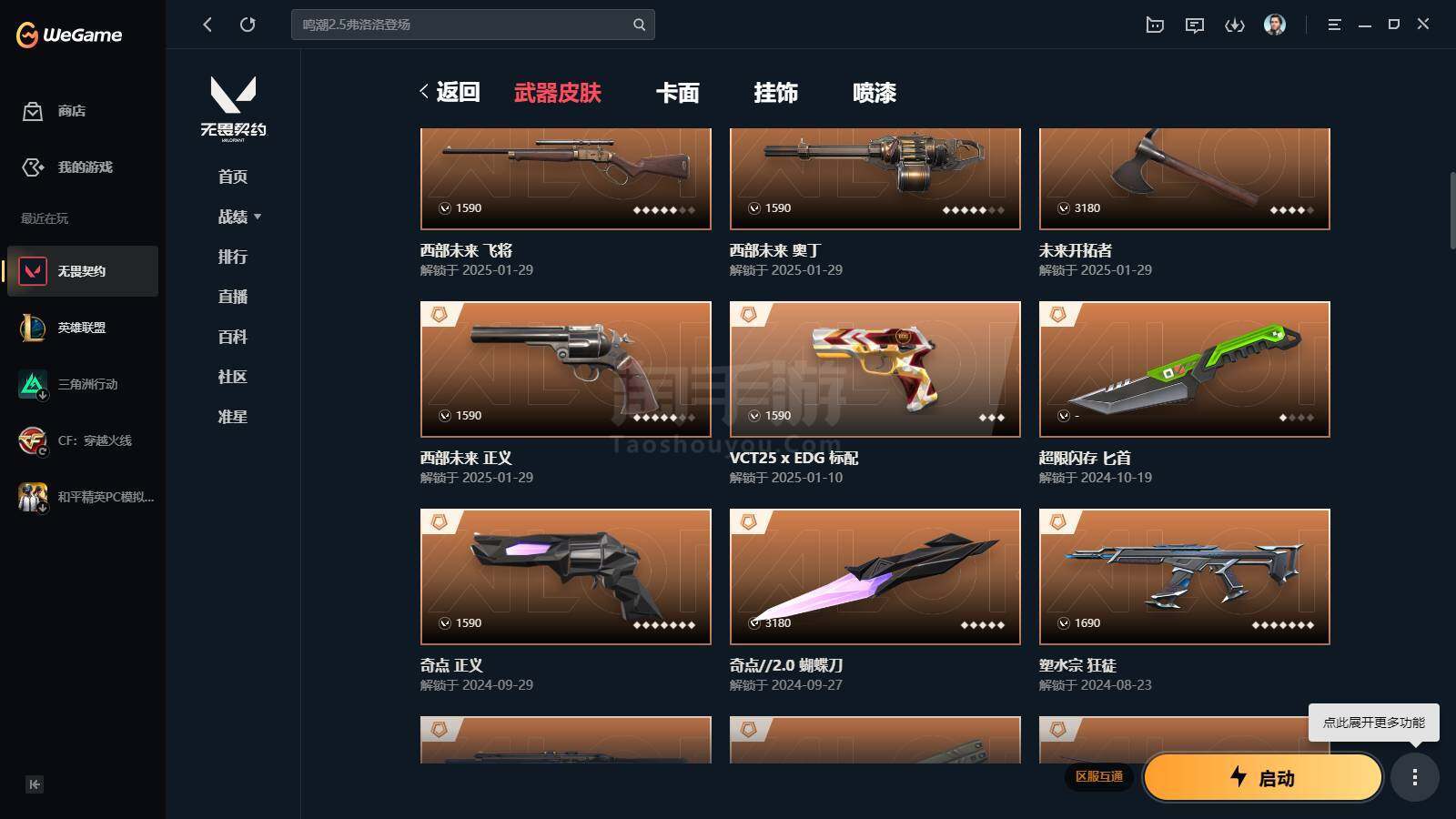Expand more functions with three-dot button
The image size is (1456, 819).
(x=1414, y=777)
